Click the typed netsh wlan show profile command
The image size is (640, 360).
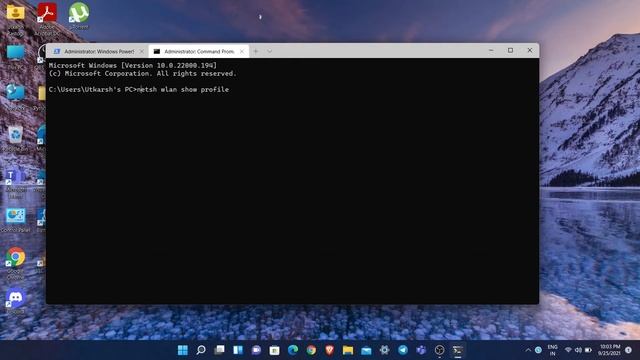coord(183,89)
